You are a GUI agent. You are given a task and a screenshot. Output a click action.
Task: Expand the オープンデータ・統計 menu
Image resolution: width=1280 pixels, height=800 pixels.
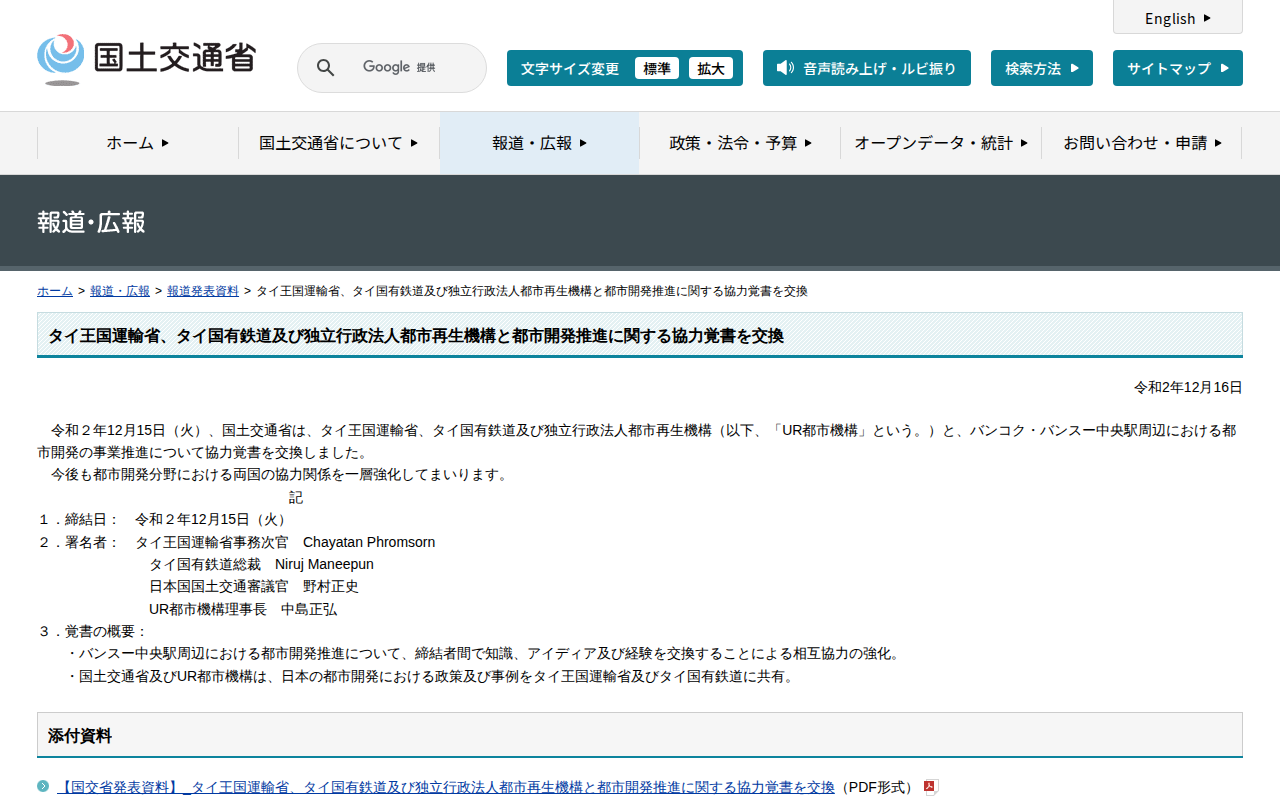click(940, 143)
